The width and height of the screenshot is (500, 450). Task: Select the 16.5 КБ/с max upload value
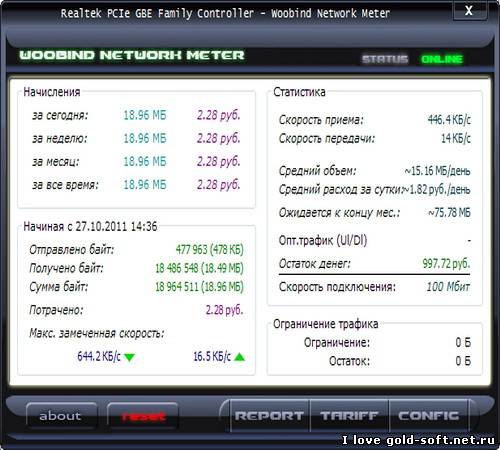212,356
